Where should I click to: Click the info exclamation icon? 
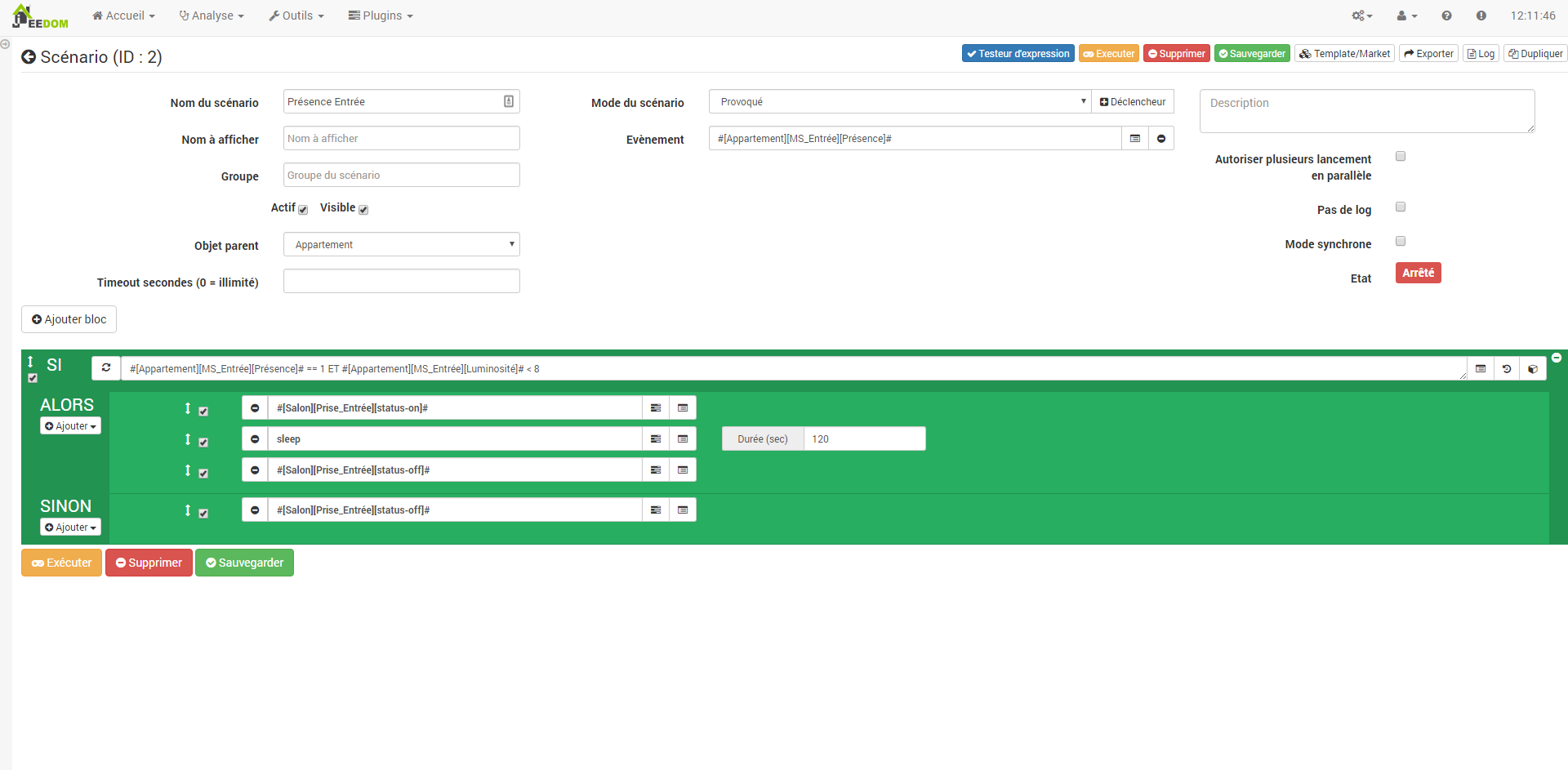point(1481,16)
